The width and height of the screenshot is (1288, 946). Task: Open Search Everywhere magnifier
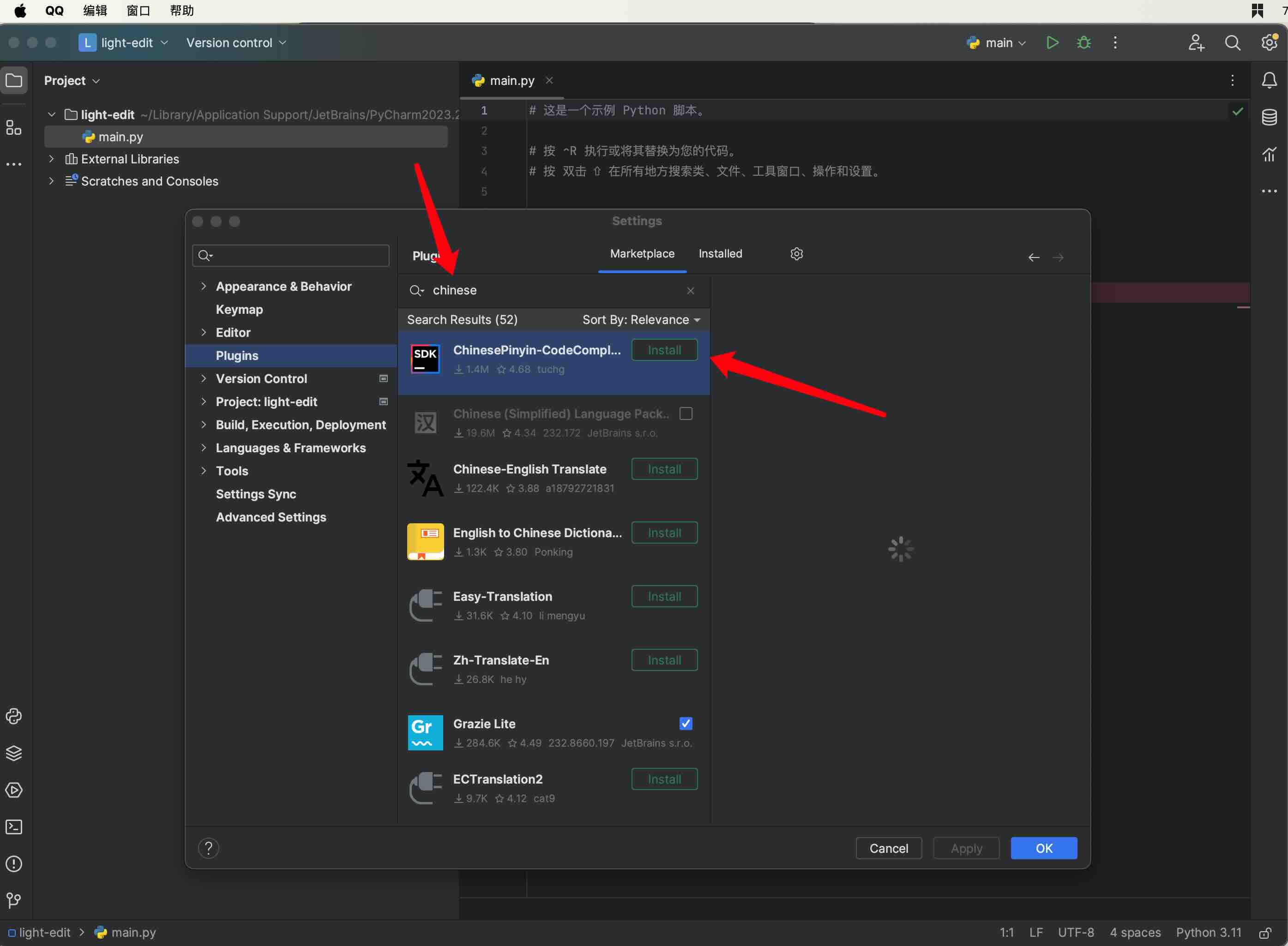1233,43
